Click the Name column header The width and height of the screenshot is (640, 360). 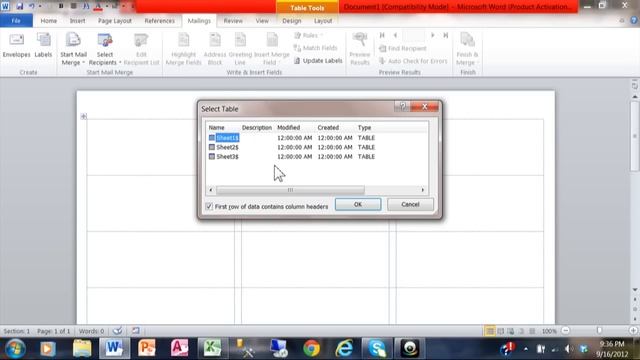click(x=217, y=128)
